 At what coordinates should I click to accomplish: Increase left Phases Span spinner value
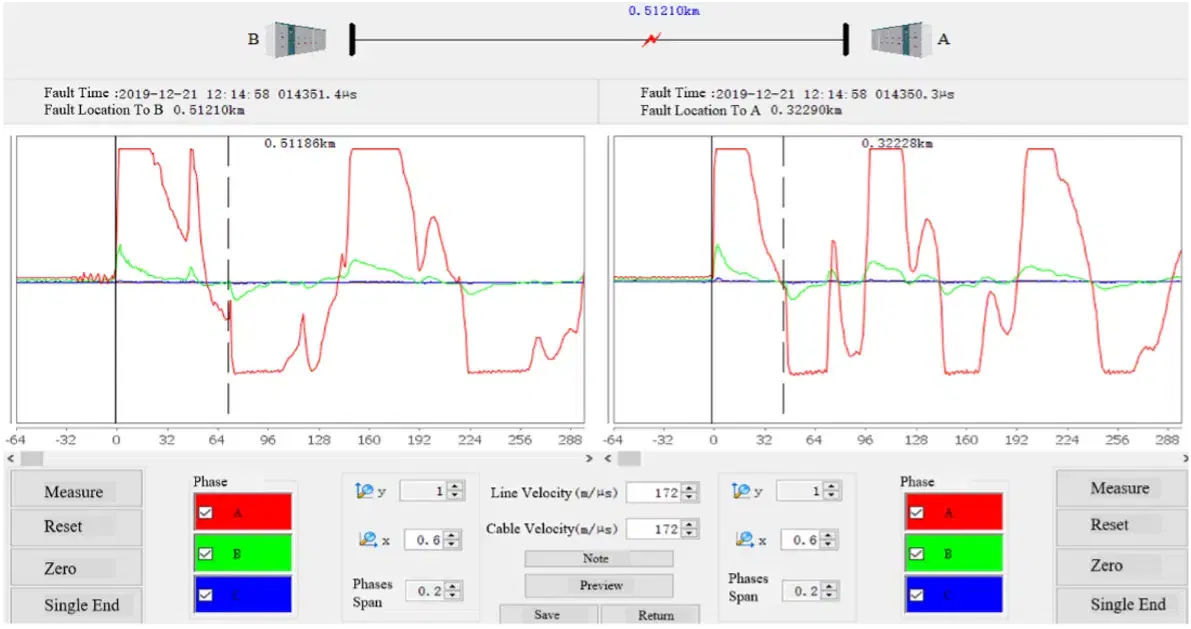[x=453, y=586]
